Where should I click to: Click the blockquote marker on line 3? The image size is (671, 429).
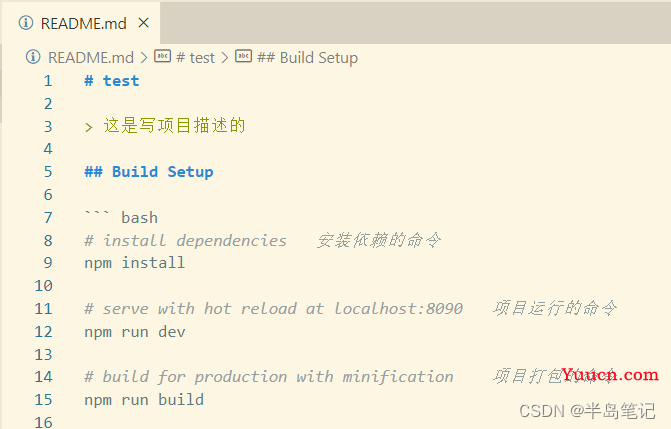click(89, 127)
